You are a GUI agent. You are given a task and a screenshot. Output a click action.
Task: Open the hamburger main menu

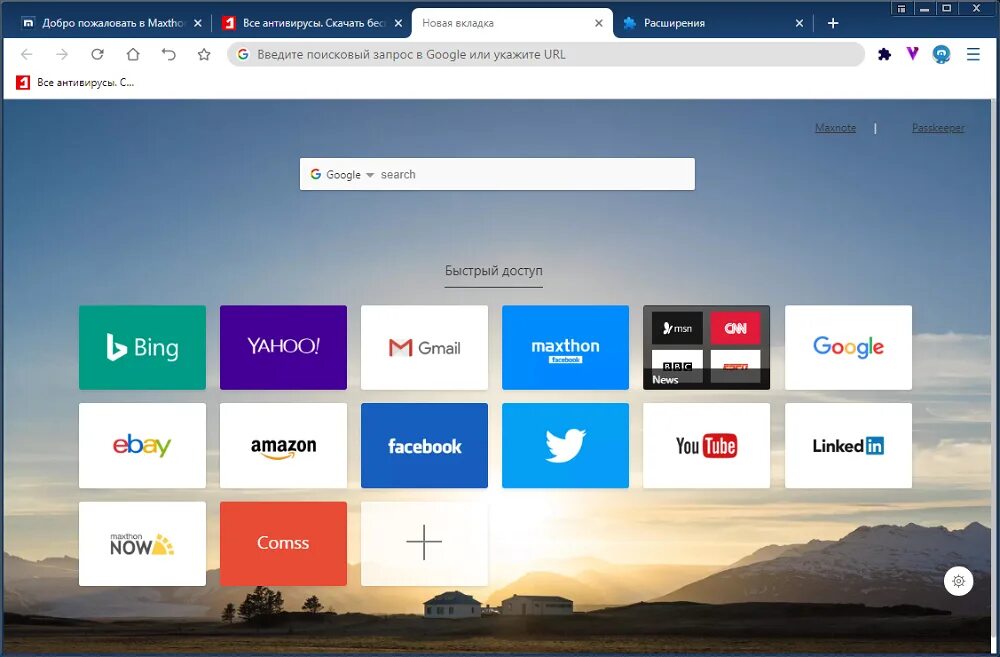pyautogui.click(x=973, y=55)
